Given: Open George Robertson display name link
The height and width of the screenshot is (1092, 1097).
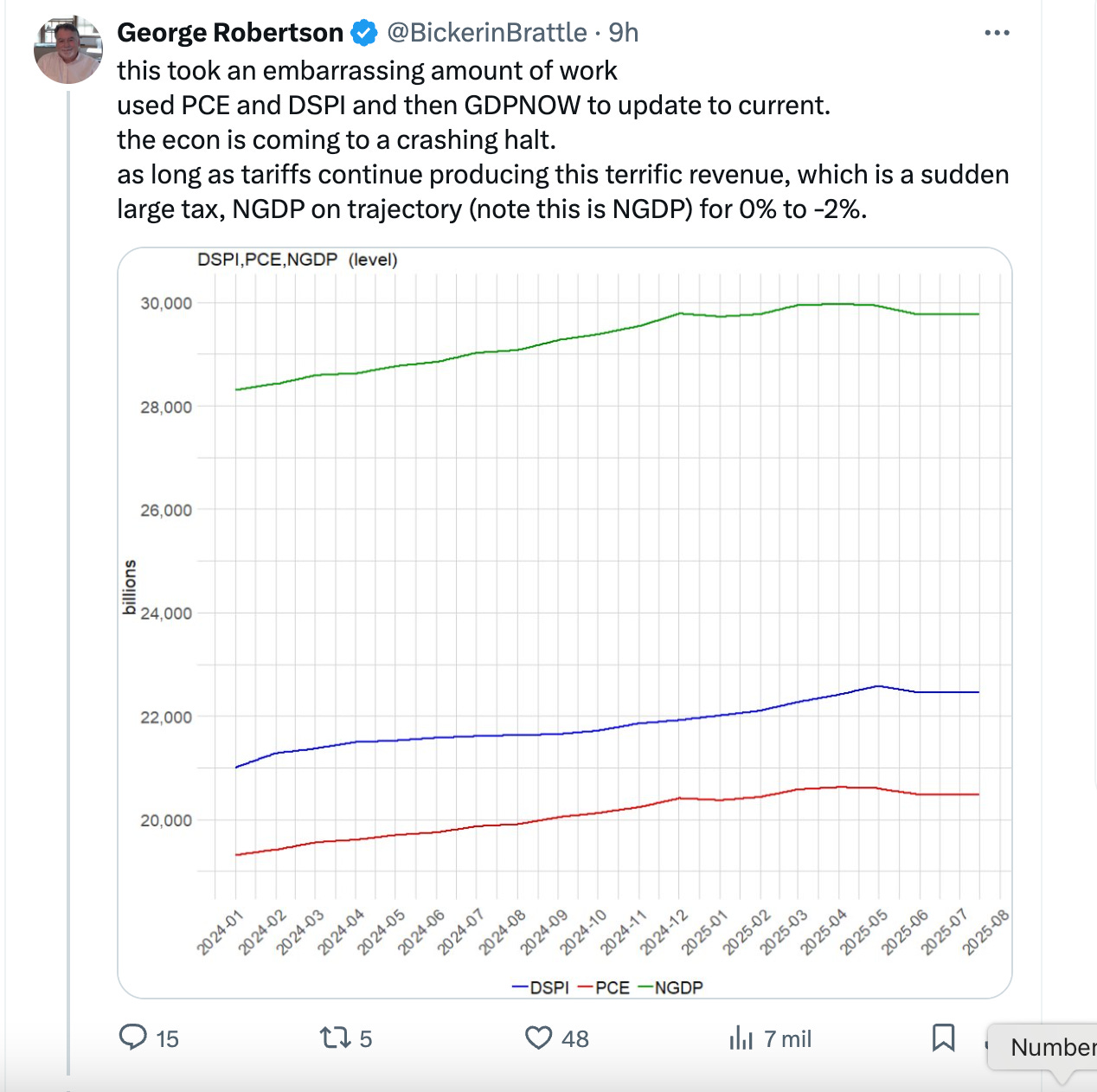Looking at the screenshot, I should click(230, 33).
